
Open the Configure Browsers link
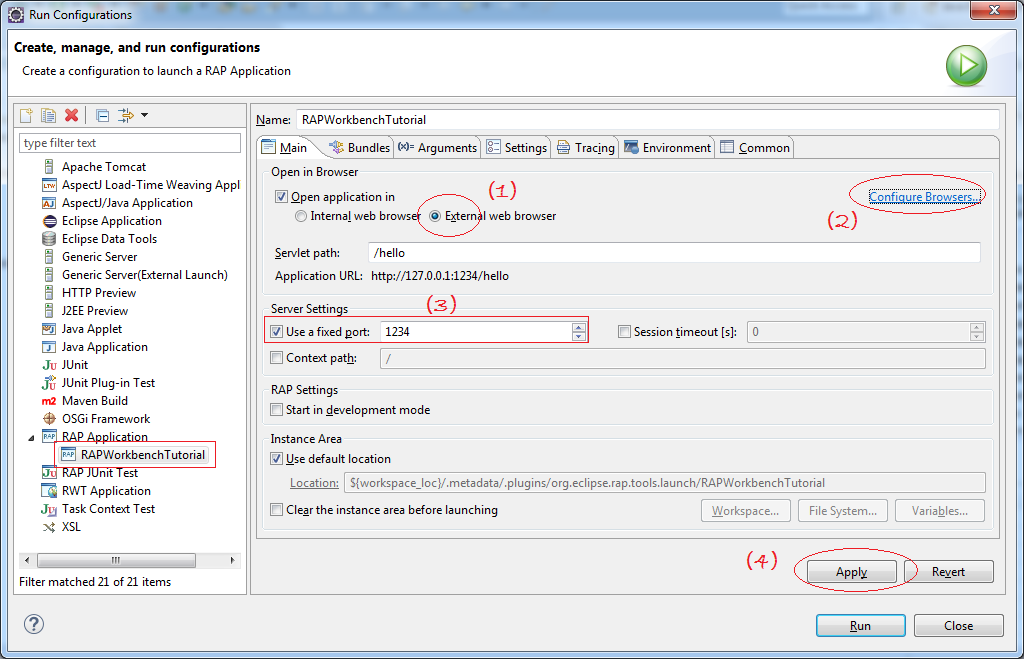(923, 197)
